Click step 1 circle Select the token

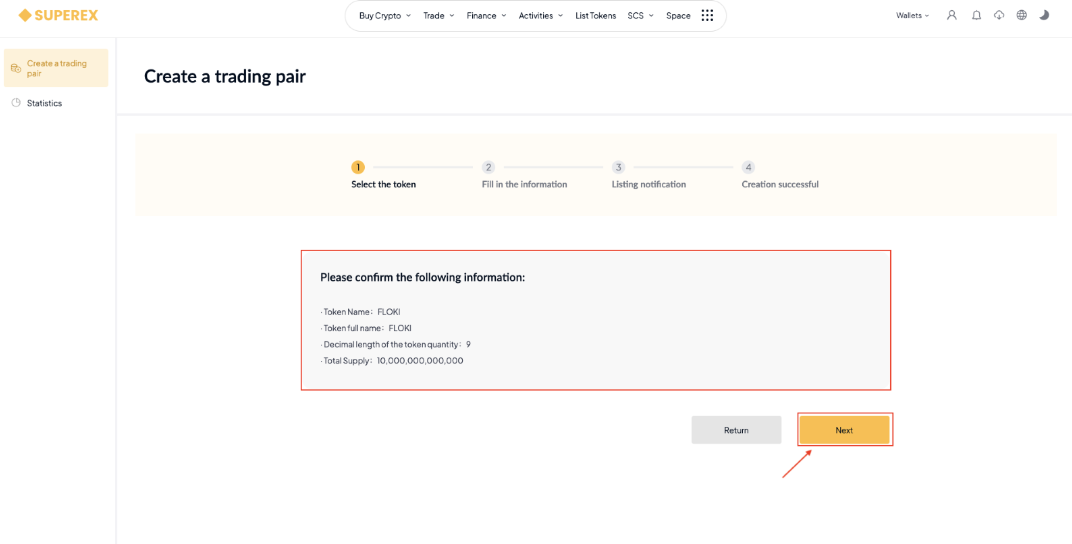358,167
